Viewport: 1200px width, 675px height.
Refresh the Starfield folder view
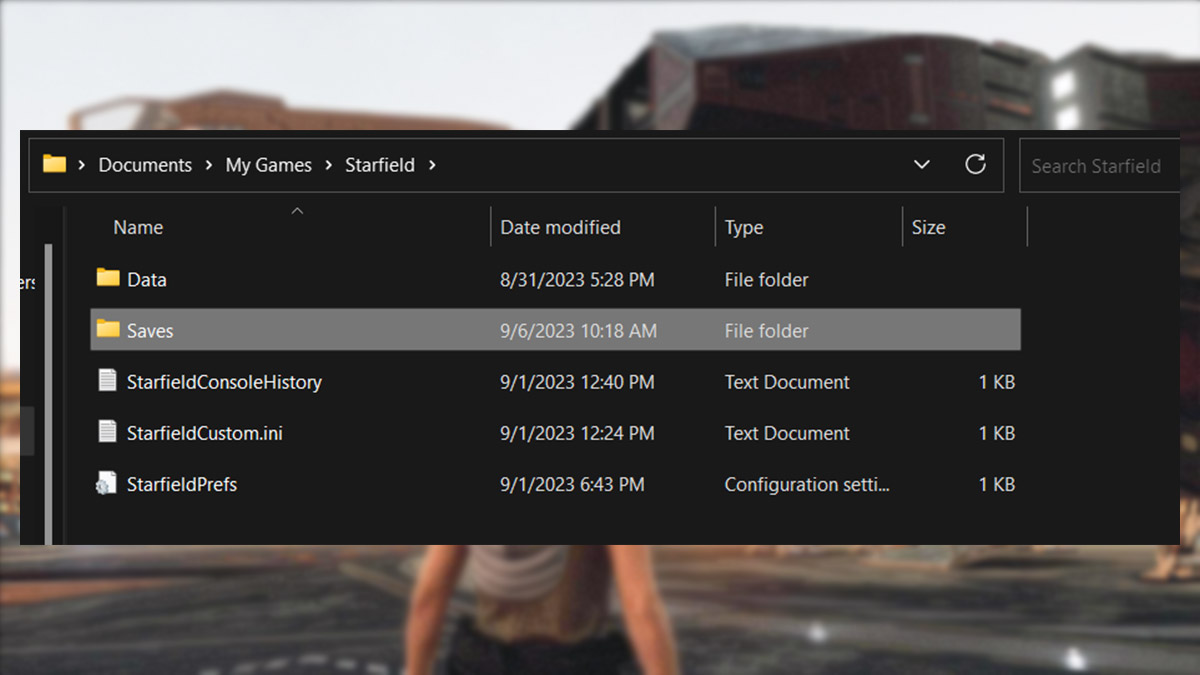coord(975,165)
